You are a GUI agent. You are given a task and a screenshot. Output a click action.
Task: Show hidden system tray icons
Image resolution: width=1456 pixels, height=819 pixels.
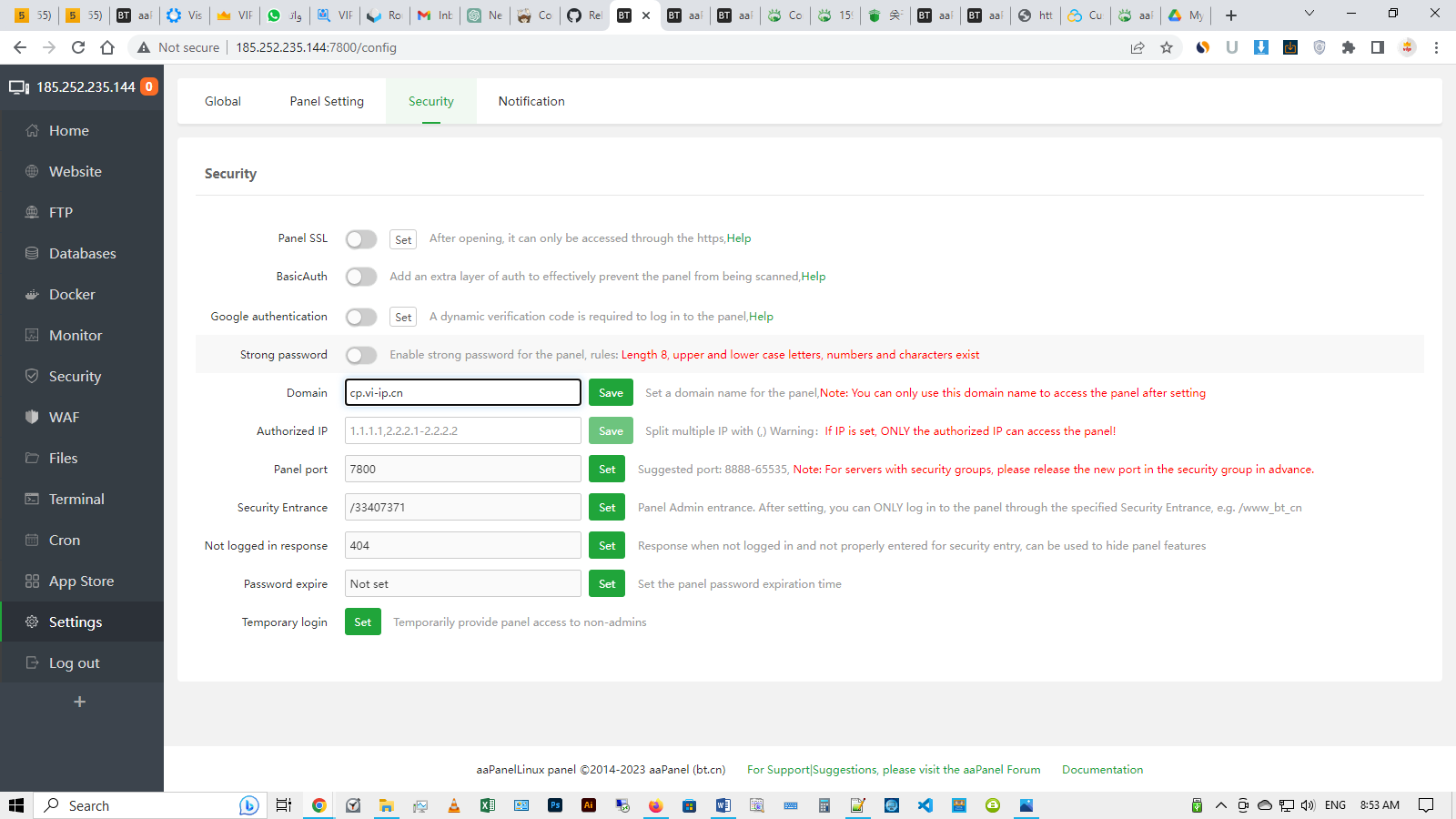pyautogui.click(x=1220, y=805)
